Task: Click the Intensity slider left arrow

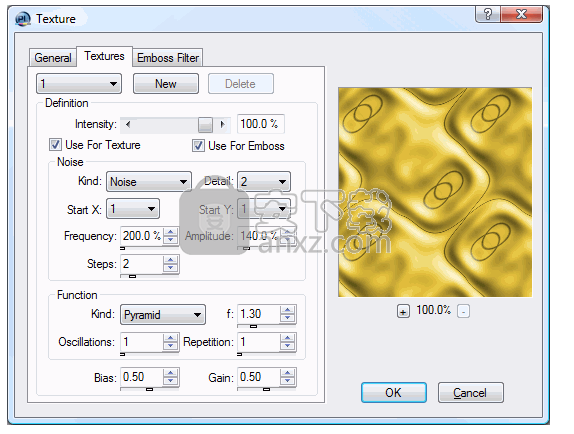Action: (128, 124)
